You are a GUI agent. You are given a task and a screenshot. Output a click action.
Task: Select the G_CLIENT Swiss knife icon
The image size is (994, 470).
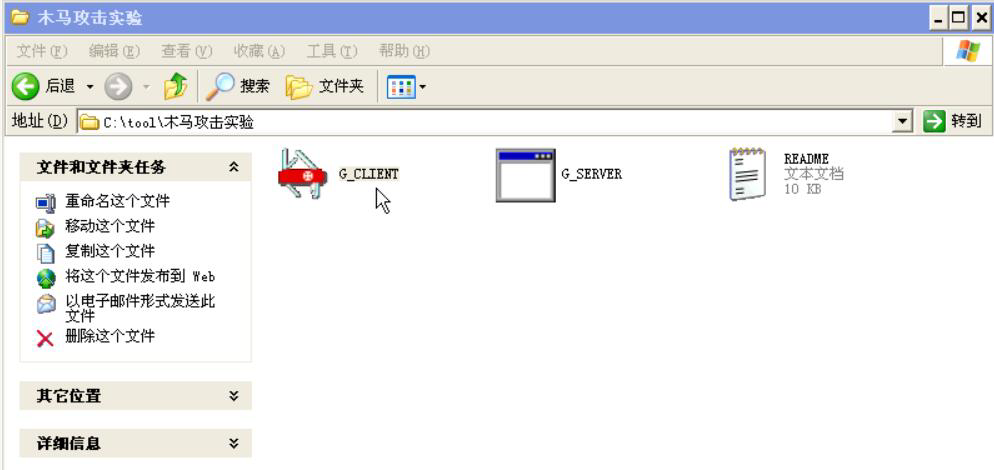302,174
